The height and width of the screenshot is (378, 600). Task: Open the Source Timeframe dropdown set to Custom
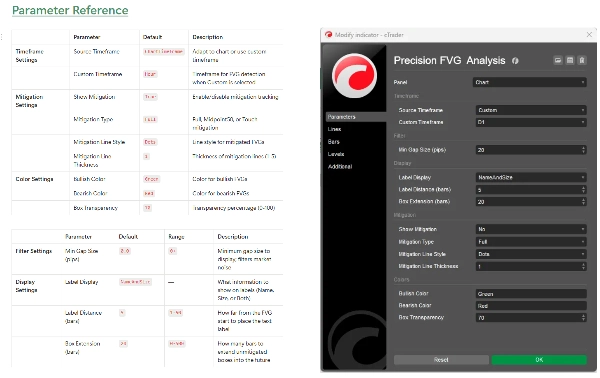pyautogui.click(x=531, y=110)
